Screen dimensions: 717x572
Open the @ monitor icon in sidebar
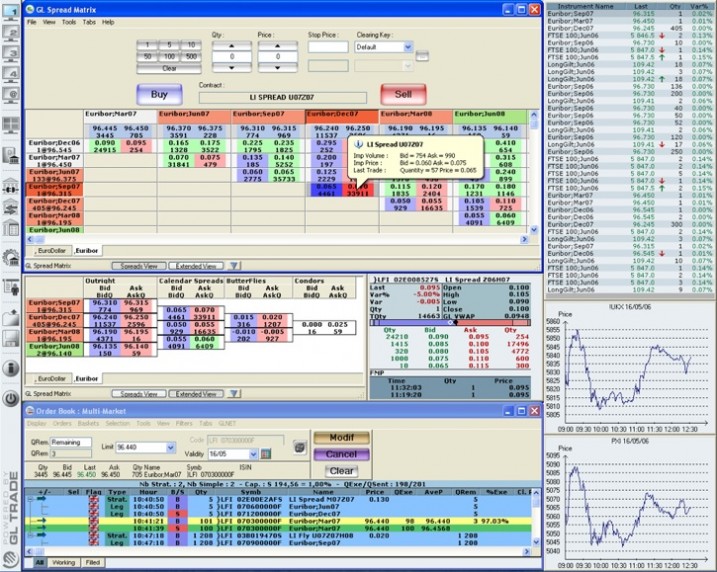click(x=11, y=95)
